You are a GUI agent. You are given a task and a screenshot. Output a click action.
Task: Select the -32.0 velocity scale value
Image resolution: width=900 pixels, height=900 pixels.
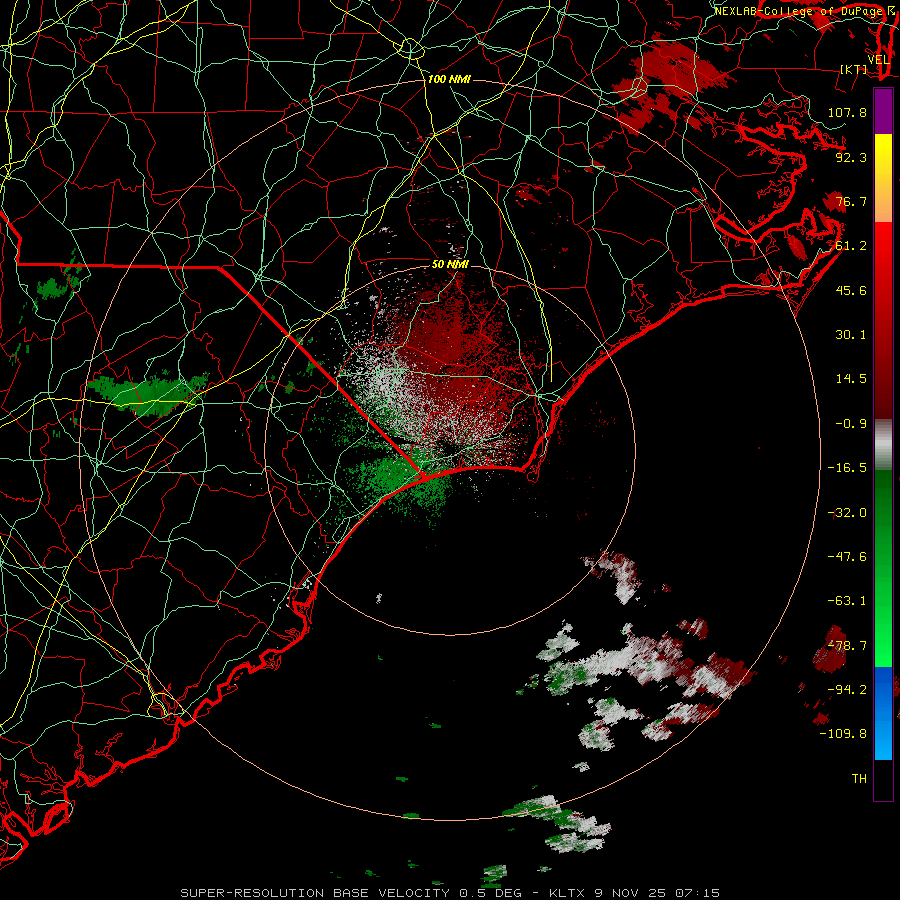[847, 513]
